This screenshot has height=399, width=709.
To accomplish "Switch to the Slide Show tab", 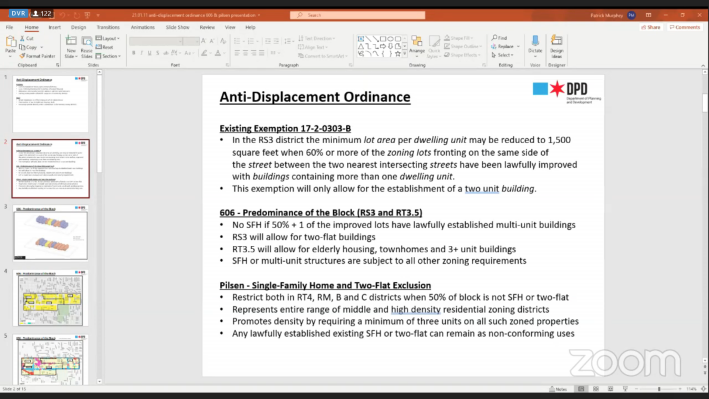I will 177,28.
